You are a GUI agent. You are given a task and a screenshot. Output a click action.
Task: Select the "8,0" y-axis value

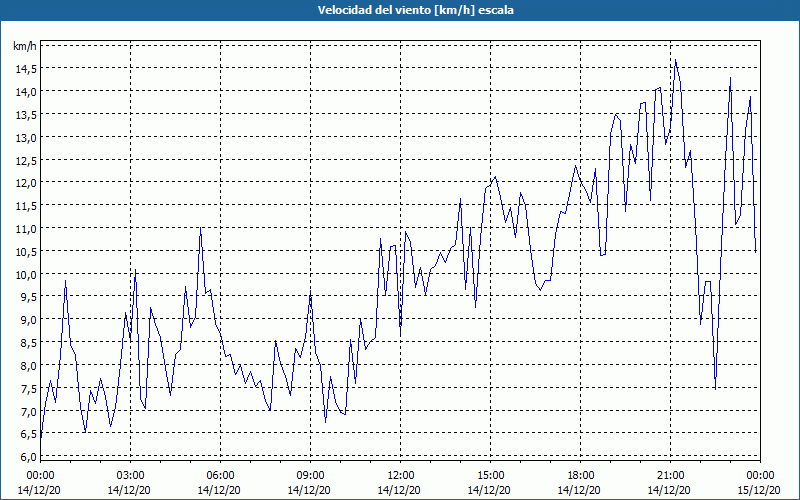click(x=28, y=366)
